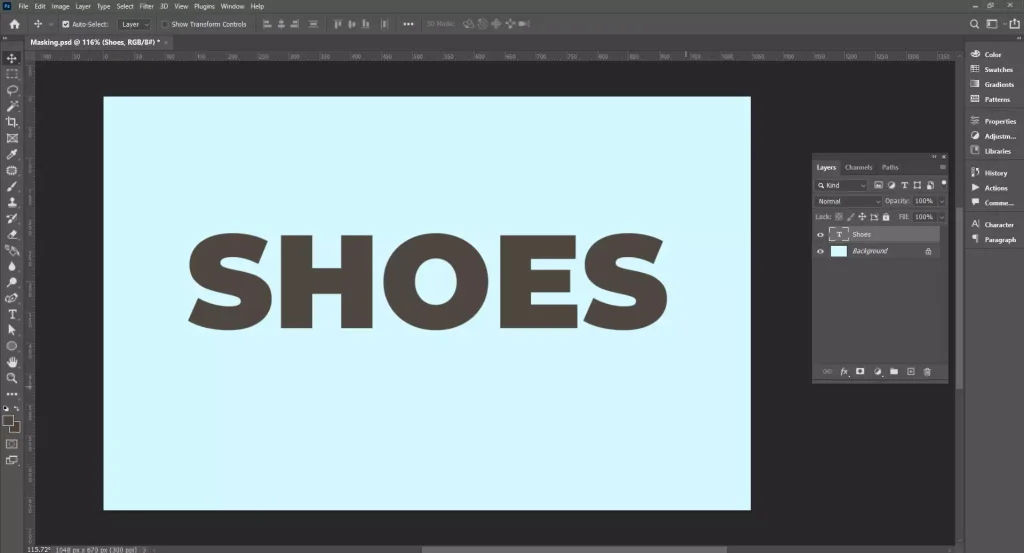Open the Auto-Select Layer dropdown

(x=133, y=24)
